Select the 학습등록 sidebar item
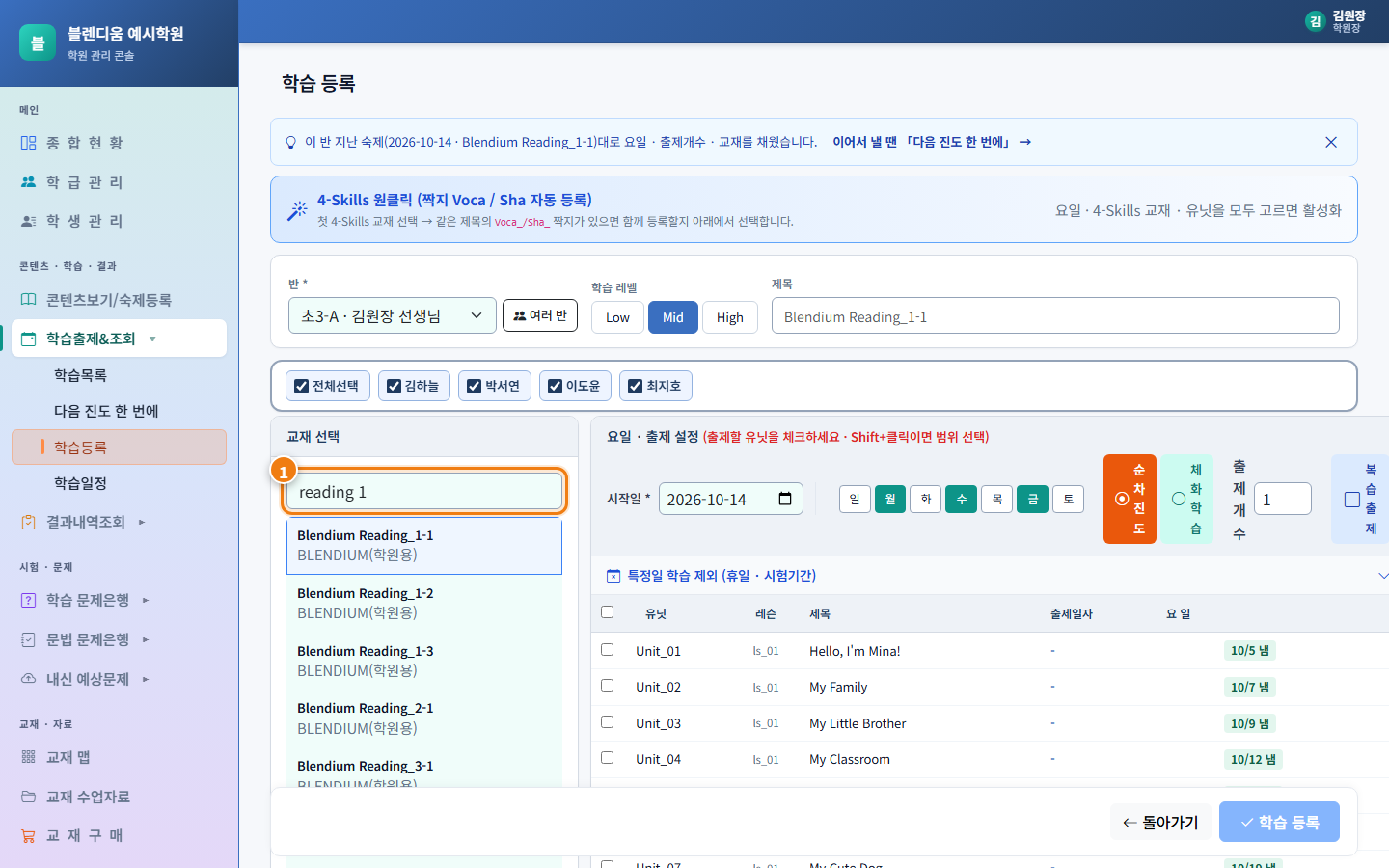The image size is (1389, 868). (119, 447)
